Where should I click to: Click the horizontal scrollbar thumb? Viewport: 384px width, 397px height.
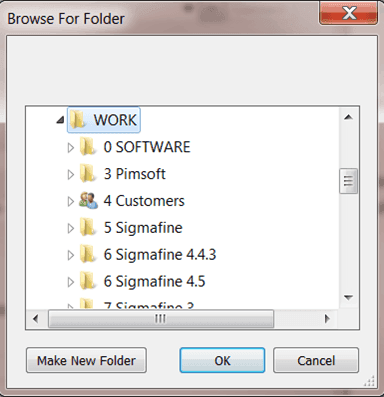[x=161, y=319]
